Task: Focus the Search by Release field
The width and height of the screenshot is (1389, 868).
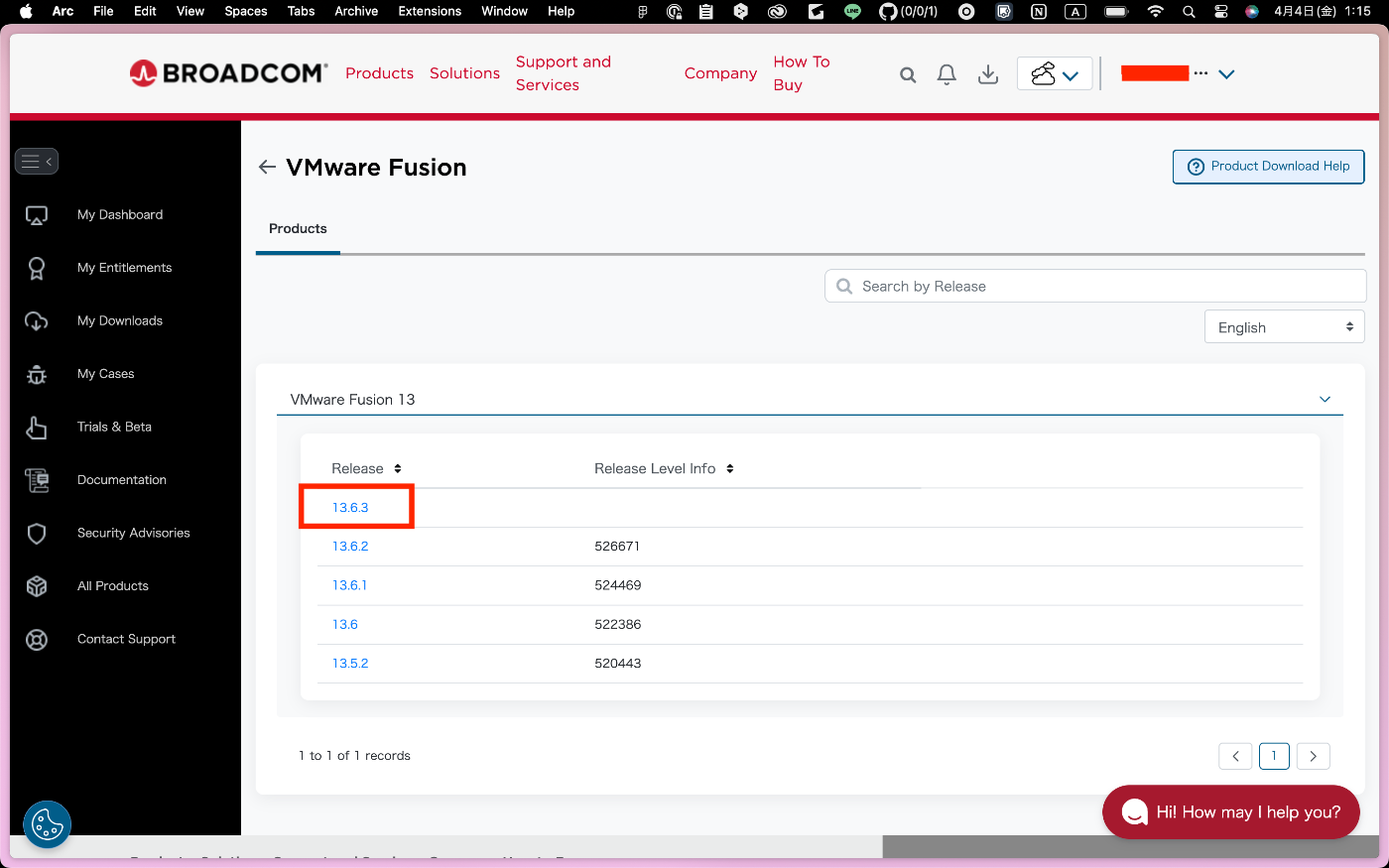Action: [x=1095, y=286]
